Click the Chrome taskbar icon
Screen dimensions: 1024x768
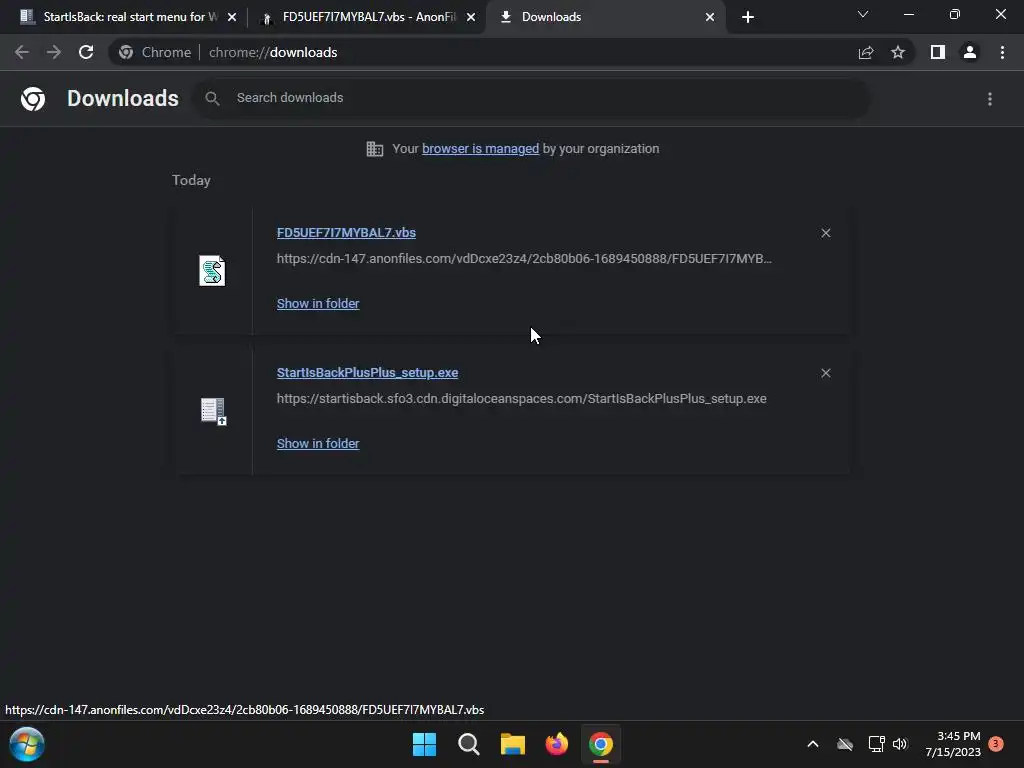pos(601,744)
